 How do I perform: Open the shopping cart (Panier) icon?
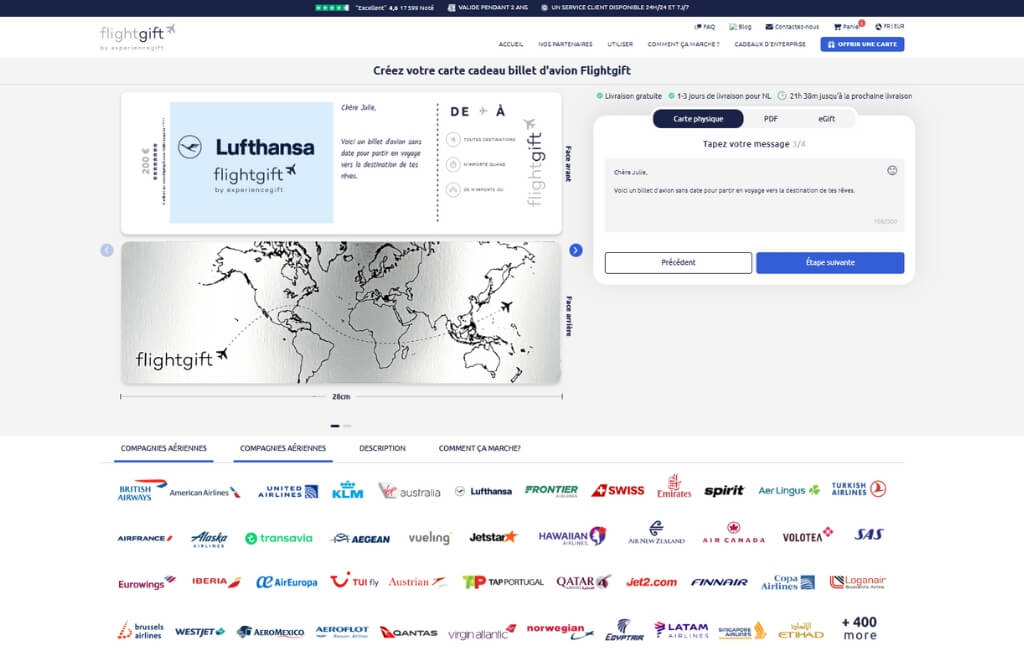pyautogui.click(x=838, y=27)
